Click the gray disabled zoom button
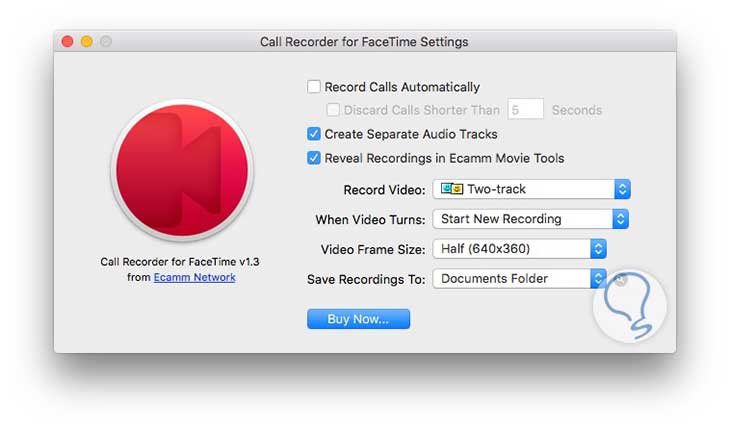 (105, 42)
